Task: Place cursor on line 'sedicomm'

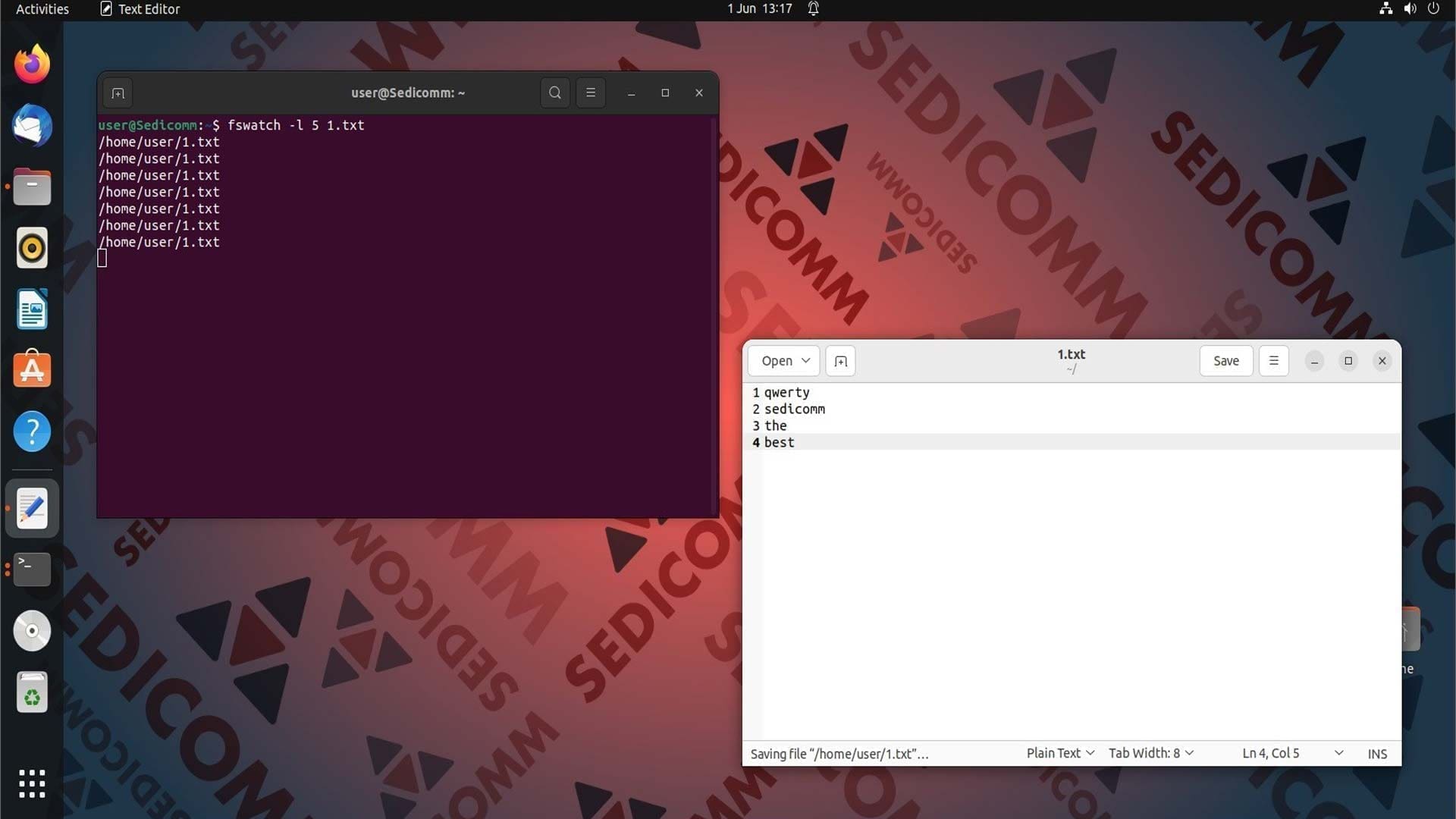Action: click(794, 409)
